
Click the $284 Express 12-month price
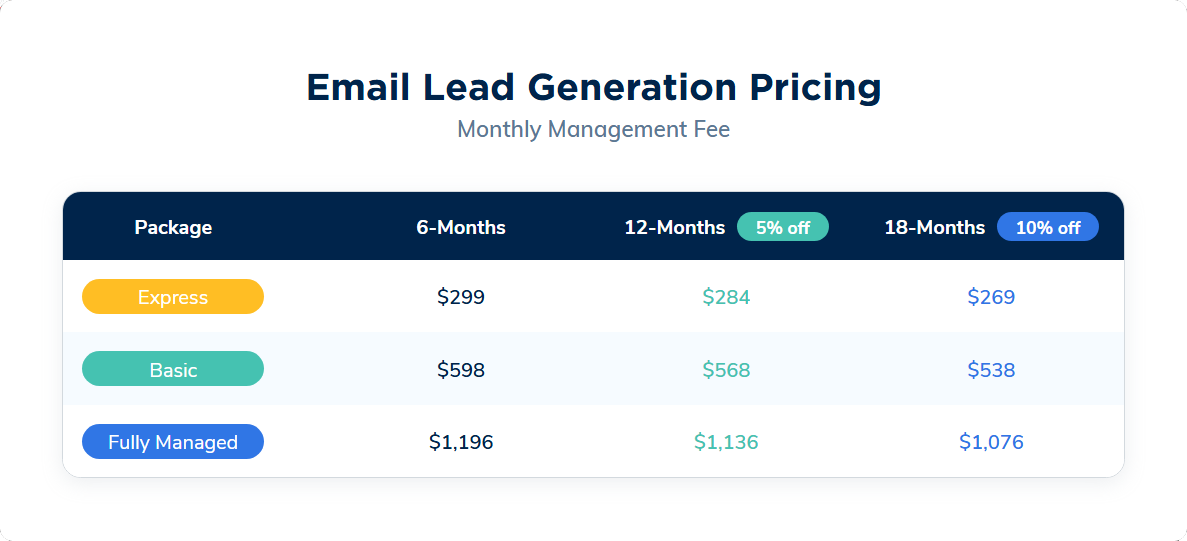(726, 297)
